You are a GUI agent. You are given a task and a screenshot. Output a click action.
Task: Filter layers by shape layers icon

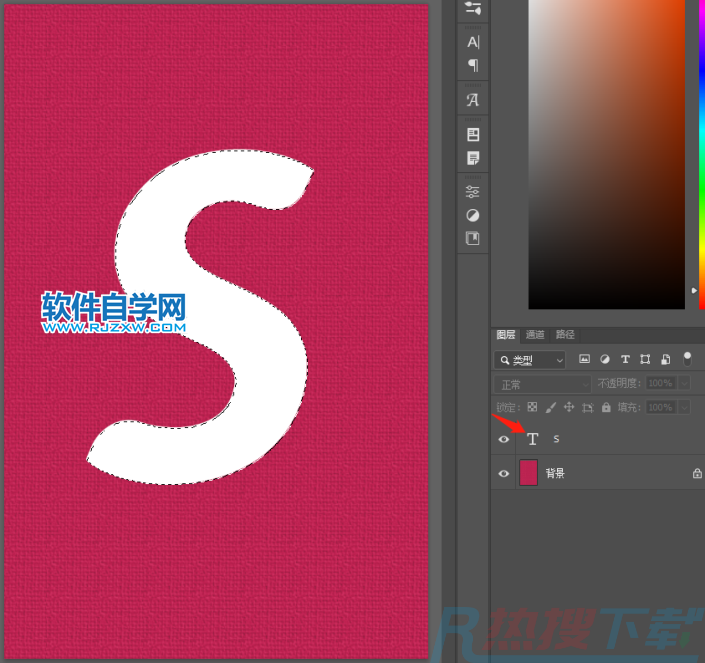645,359
